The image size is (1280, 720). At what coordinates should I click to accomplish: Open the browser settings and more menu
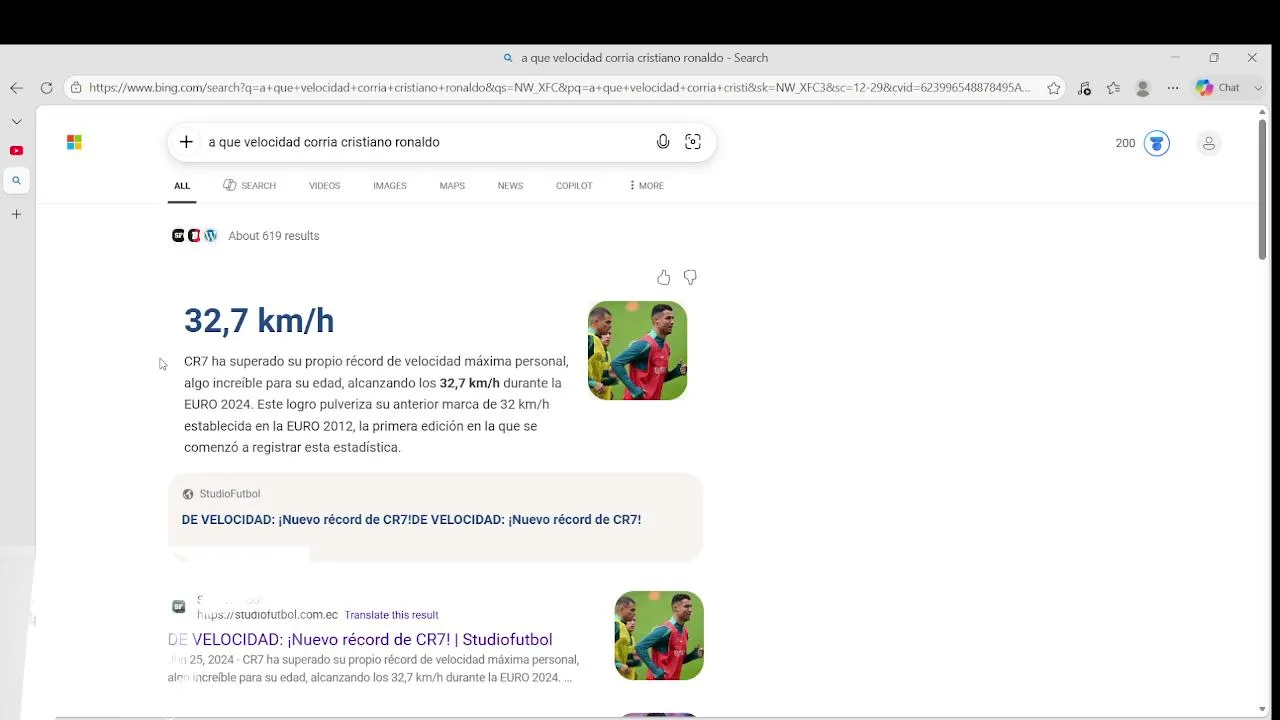click(x=1173, y=88)
